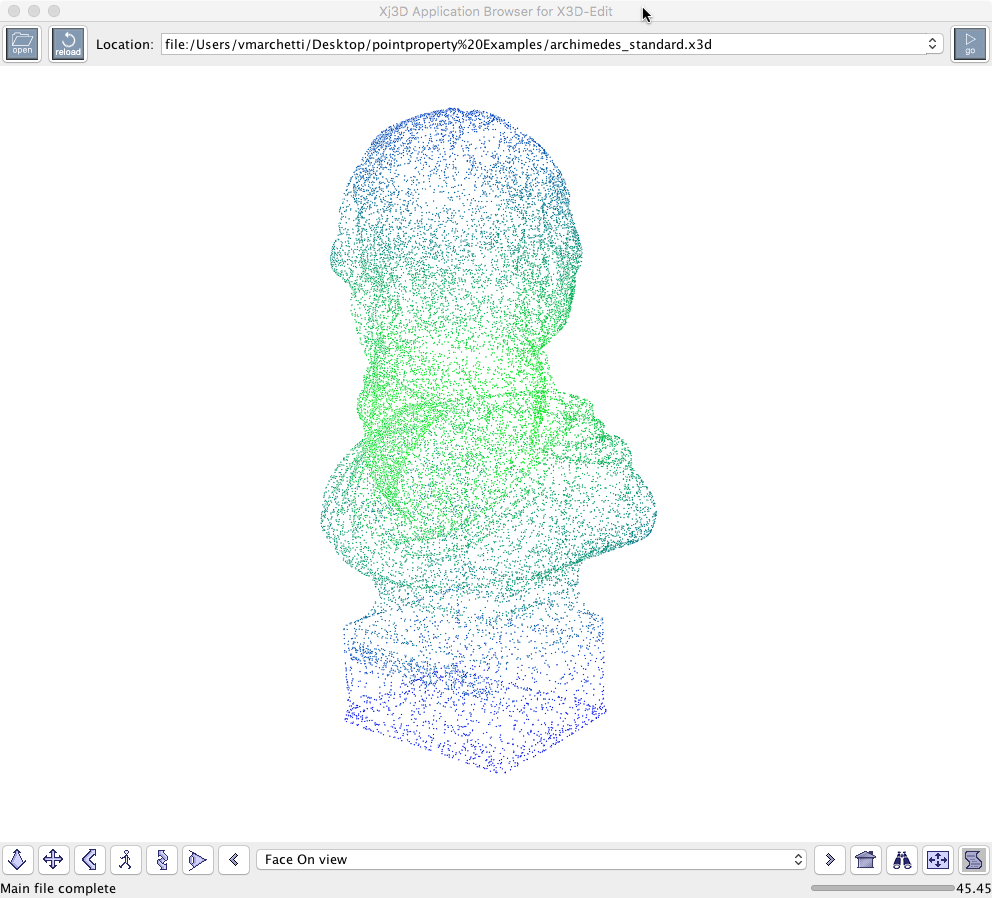Go to next viewpoint
The height and width of the screenshot is (898, 992).
[x=830, y=859]
